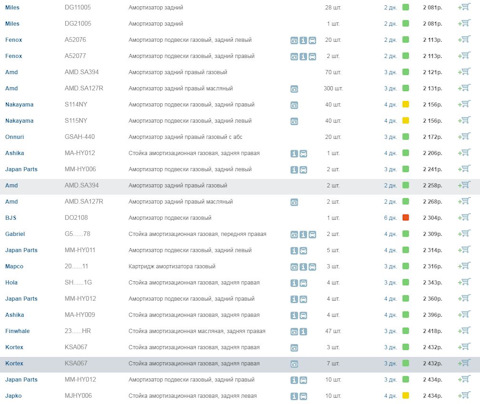Select highlighted Amd AMD.SA394 row at 2 258р.
Screen dimensions: 480x404
(240, 185)
